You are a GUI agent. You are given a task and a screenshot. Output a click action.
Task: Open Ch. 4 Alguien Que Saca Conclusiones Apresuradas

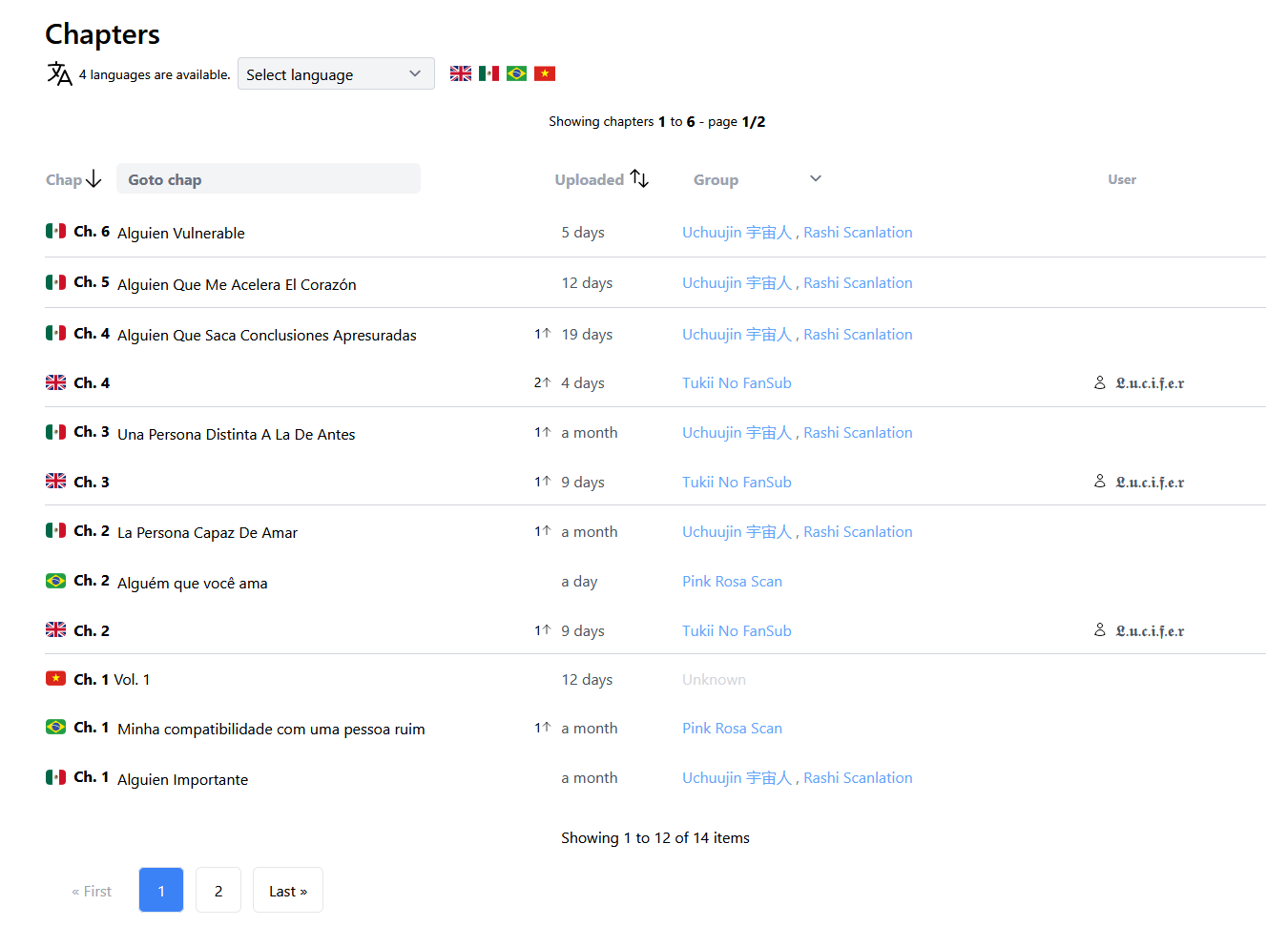[245, 335]
